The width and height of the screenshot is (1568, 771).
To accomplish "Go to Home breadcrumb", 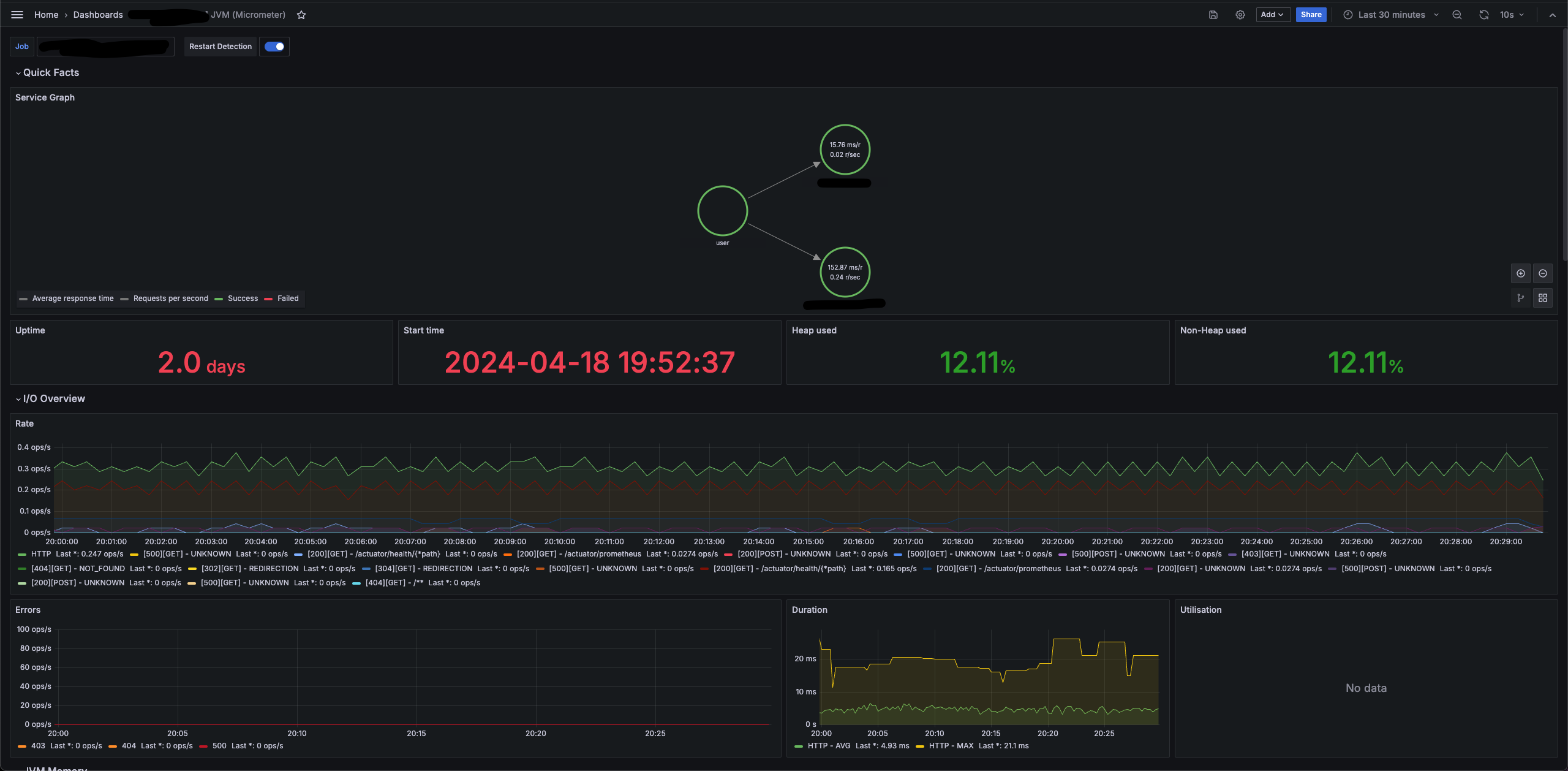I will [46, 15].
